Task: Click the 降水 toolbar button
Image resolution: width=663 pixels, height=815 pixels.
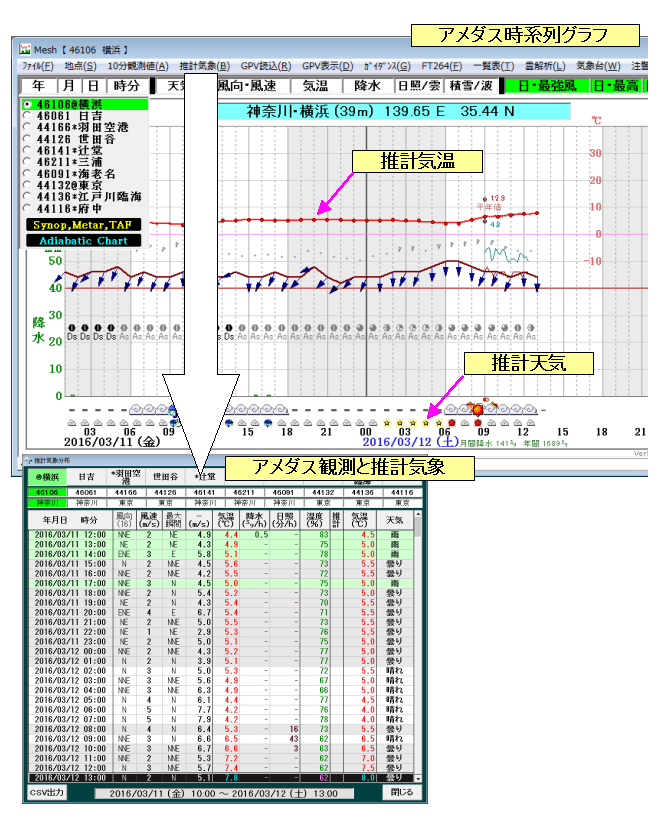Action: tap(367, 86)
